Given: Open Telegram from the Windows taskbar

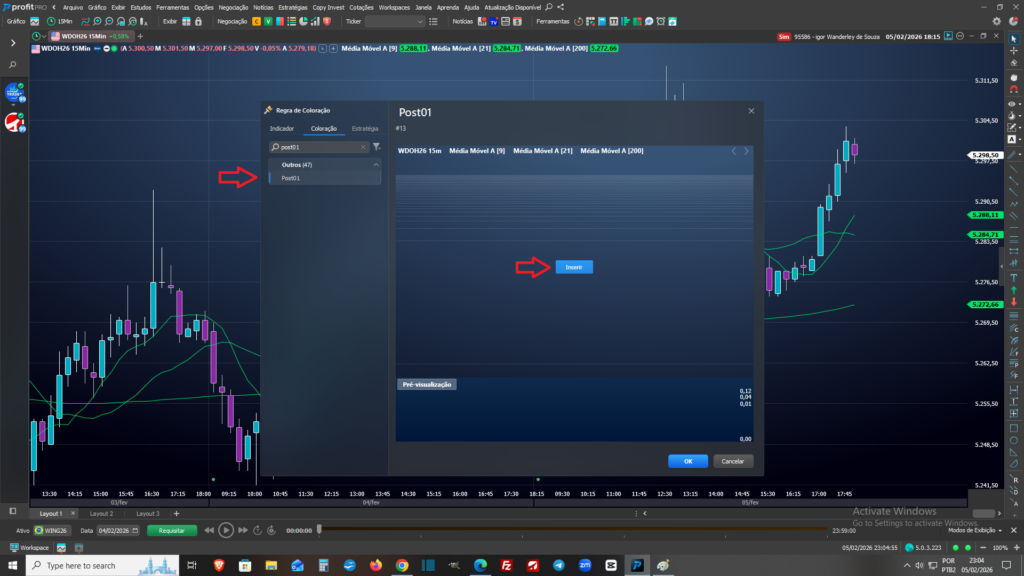Looking at the screenshot, I should point(558,565).
